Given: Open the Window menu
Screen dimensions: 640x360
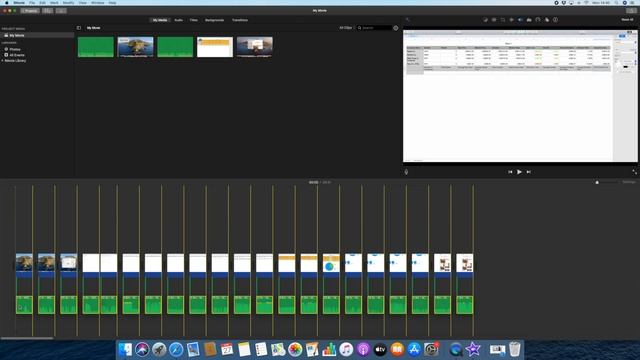Looking at the screenshot, I should click(98, 3).
